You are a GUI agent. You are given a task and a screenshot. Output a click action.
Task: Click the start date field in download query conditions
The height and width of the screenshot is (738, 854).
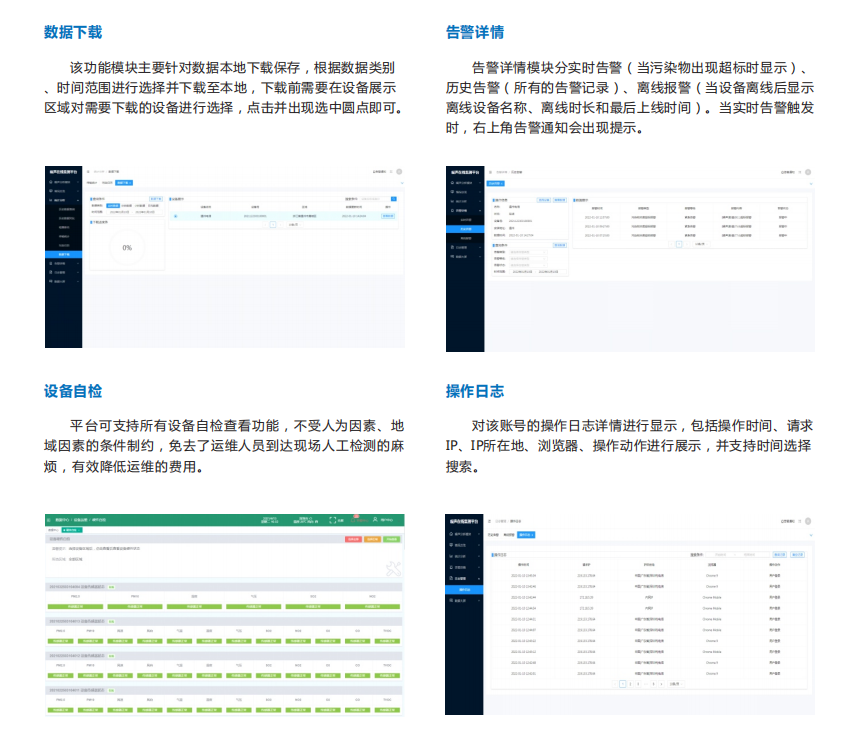coord(120,211)
